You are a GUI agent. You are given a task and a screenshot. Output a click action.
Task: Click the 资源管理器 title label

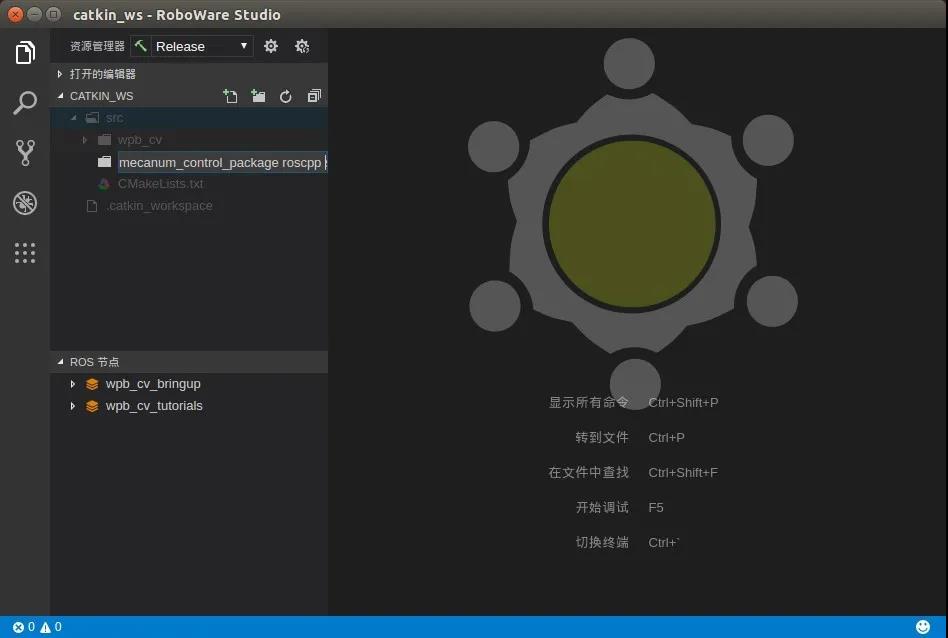[x=97, y=46]
